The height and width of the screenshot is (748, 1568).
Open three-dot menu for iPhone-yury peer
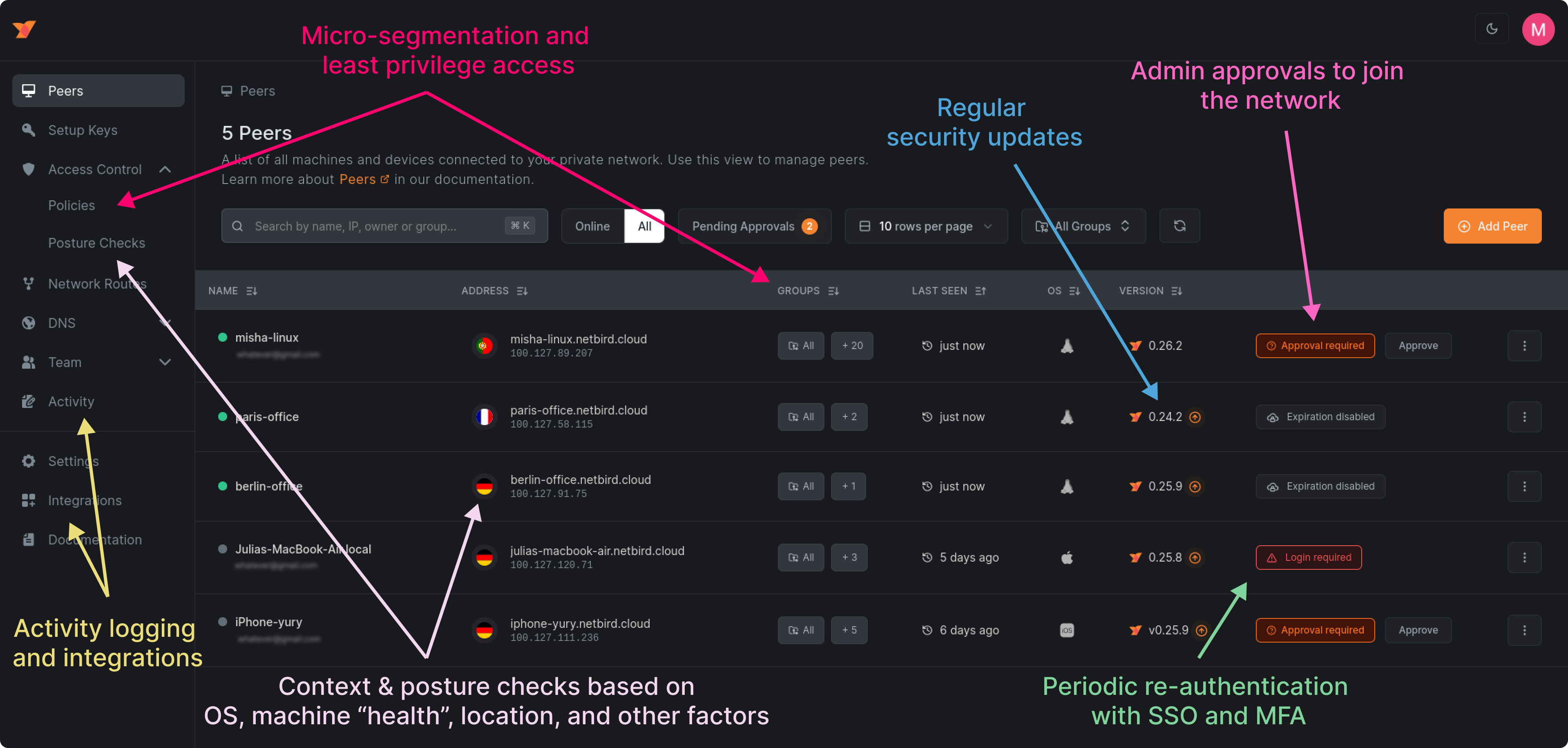pyautogui.click(x=1523, y=630)
